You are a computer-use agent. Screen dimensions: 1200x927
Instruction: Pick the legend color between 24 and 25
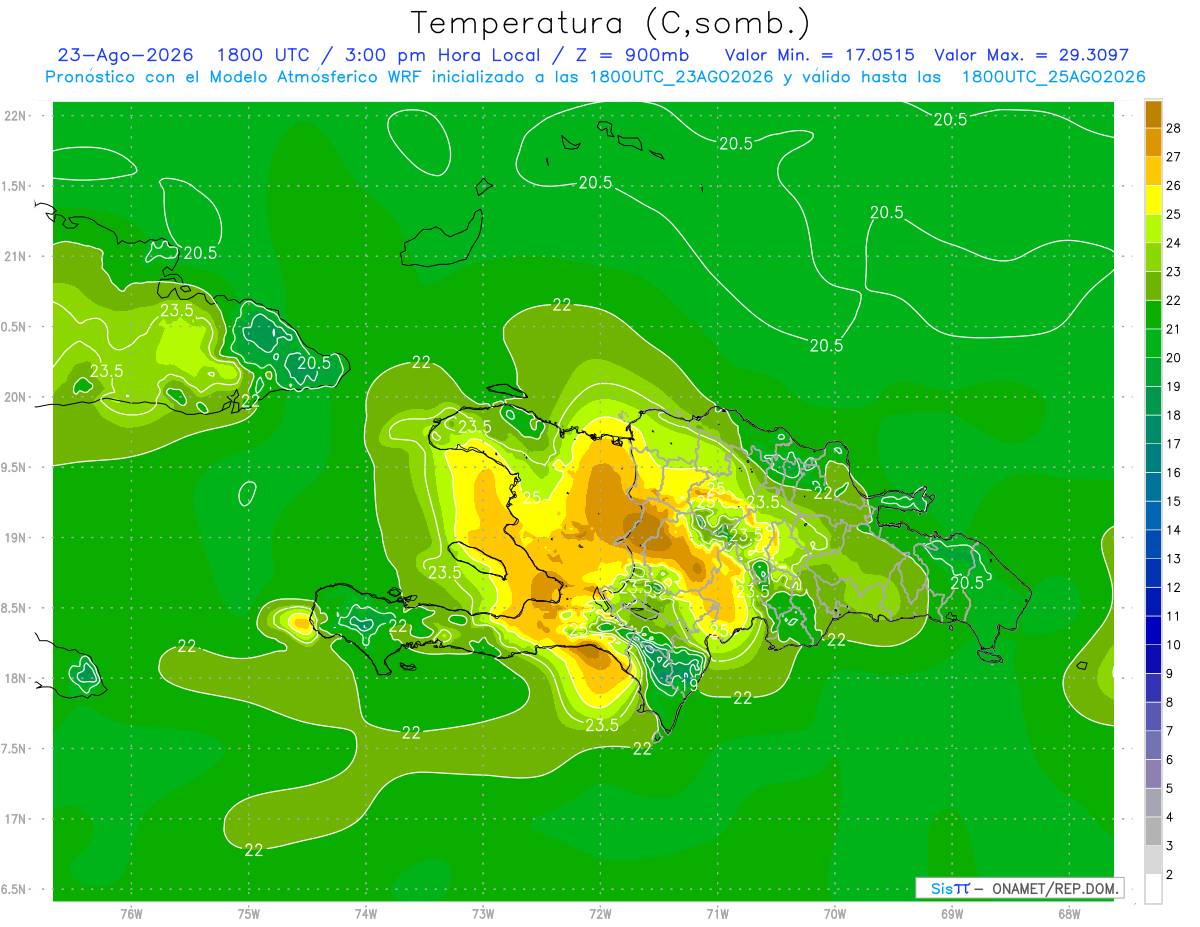pos(1153,228)
